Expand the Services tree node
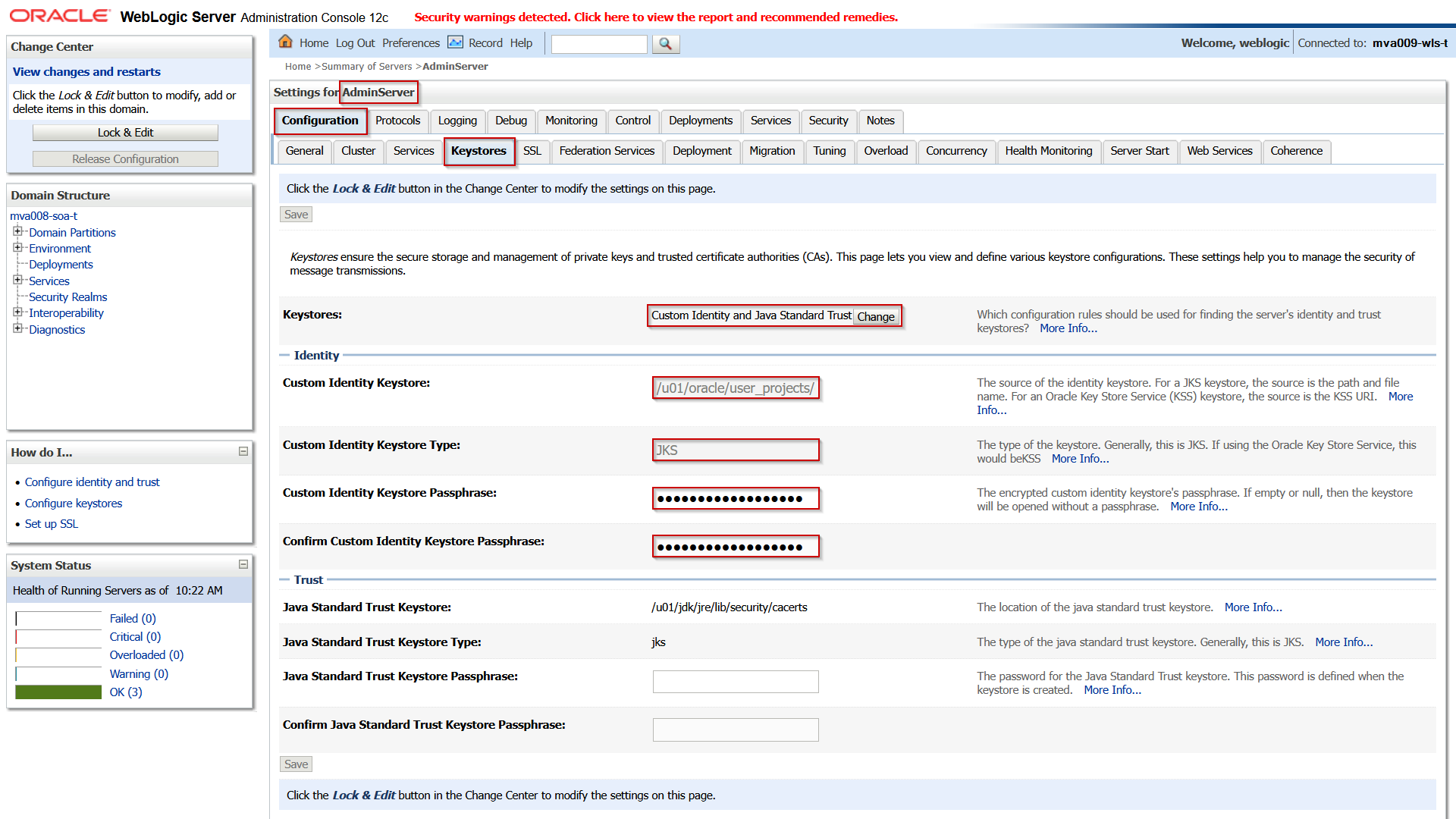The image size is (1456, 819). [x=17, y=281]
